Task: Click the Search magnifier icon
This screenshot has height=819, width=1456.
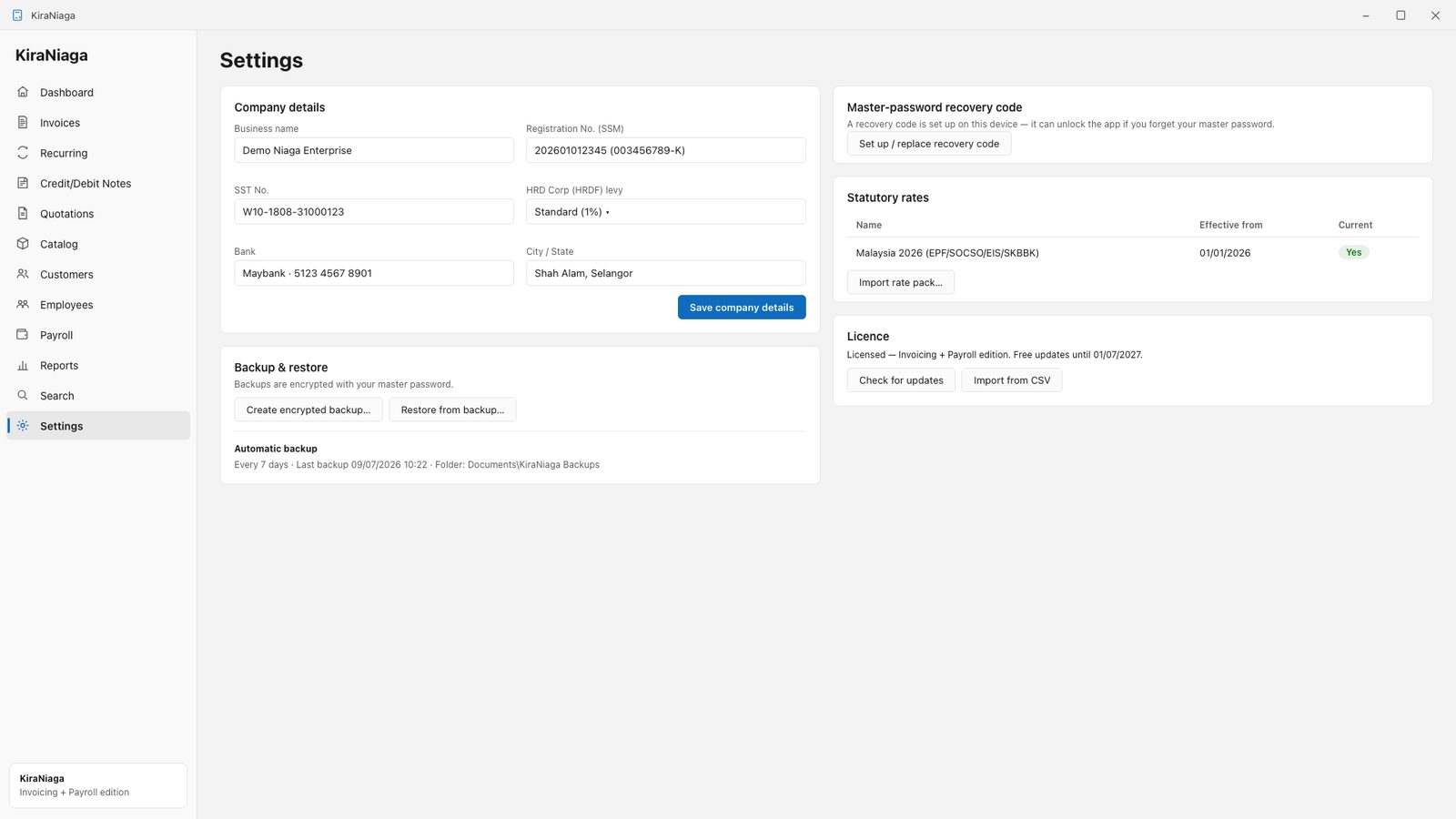Action: point(23,395)
